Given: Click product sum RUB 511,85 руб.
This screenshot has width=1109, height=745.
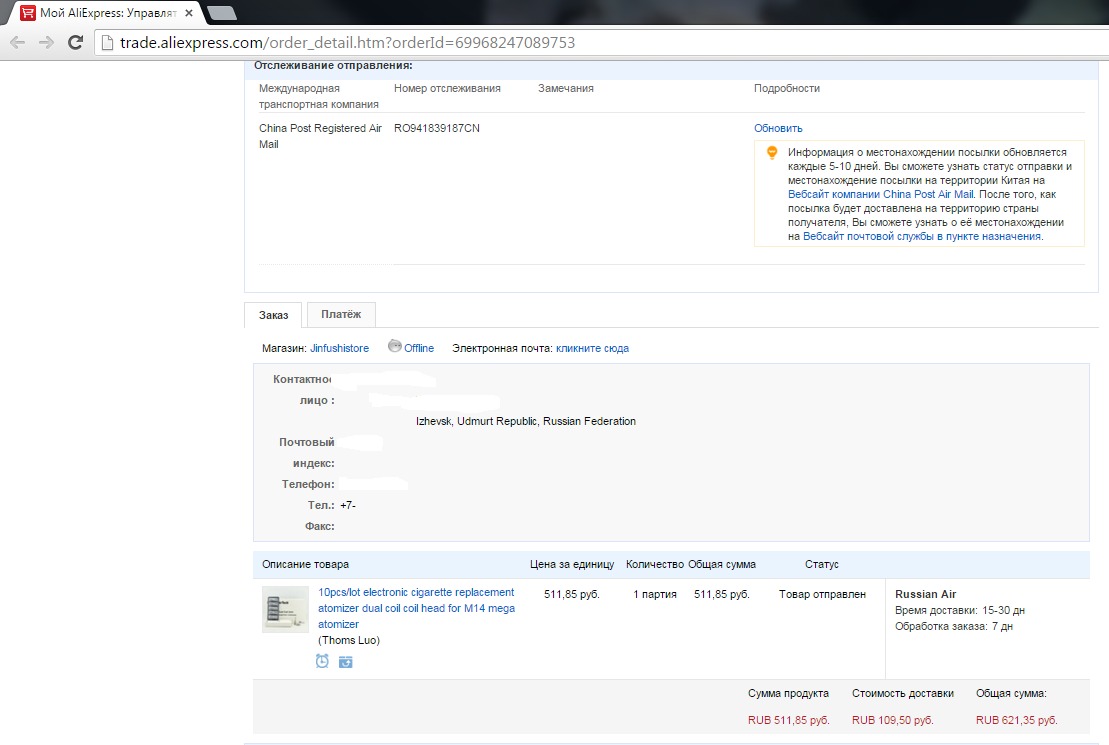Looking at the screenshot, I should [789, 720].
